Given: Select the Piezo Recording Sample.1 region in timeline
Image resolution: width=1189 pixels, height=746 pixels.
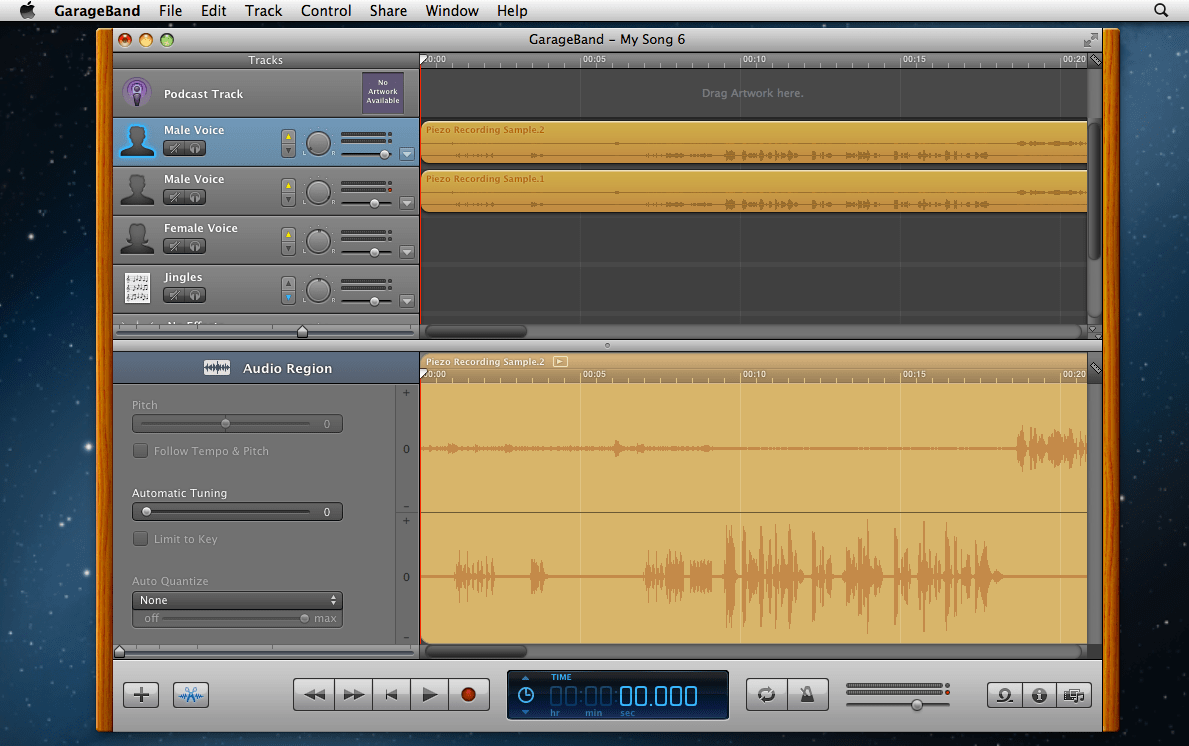Looking at the screenshot, I should point(754,191).
